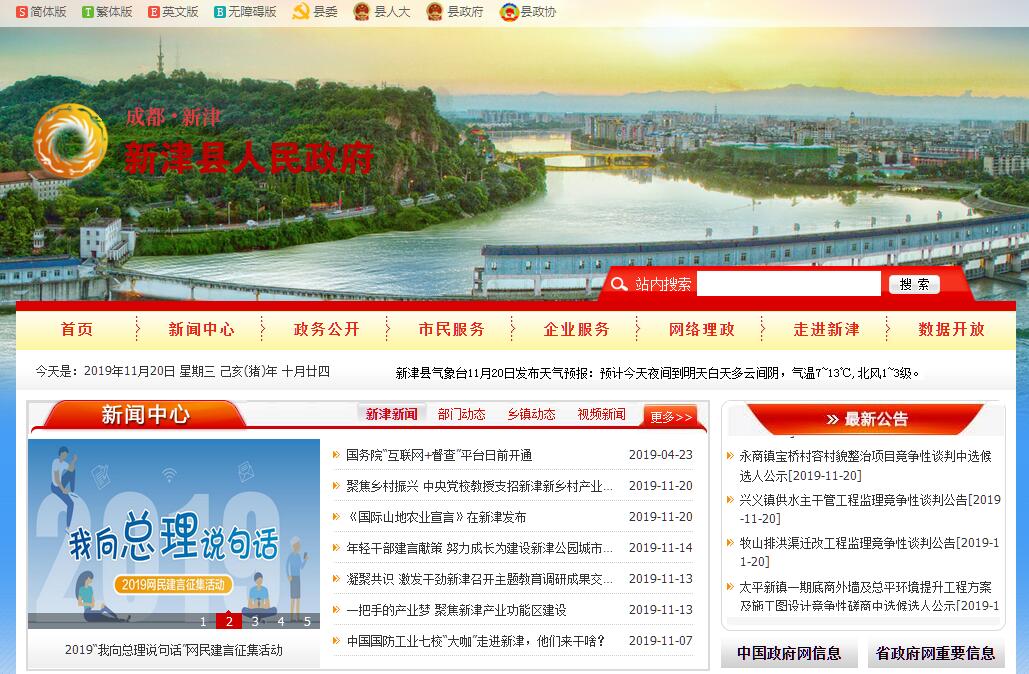Click the golden circular government logo

coord(70,140)
